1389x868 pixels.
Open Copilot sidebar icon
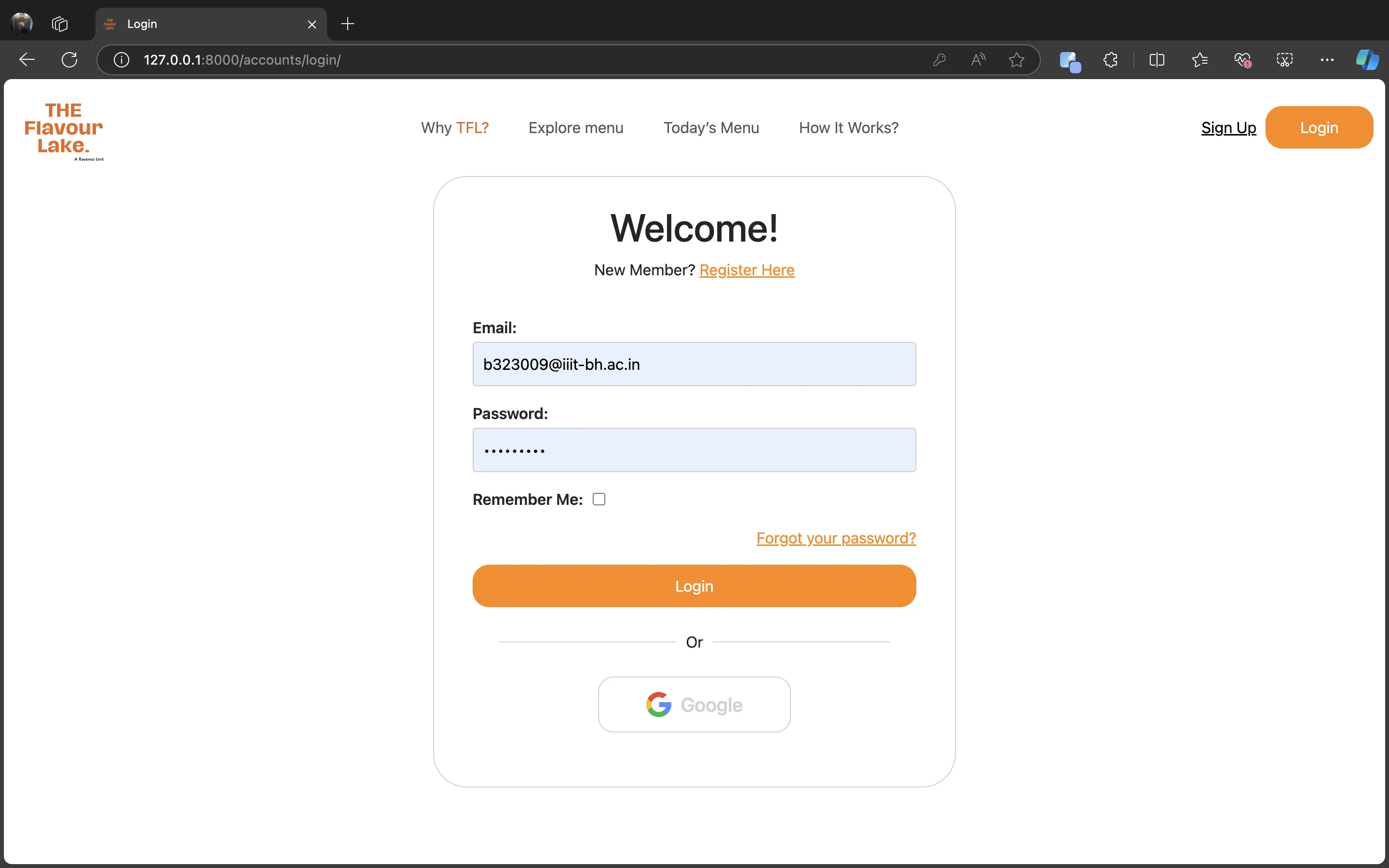coord(1367,60)
